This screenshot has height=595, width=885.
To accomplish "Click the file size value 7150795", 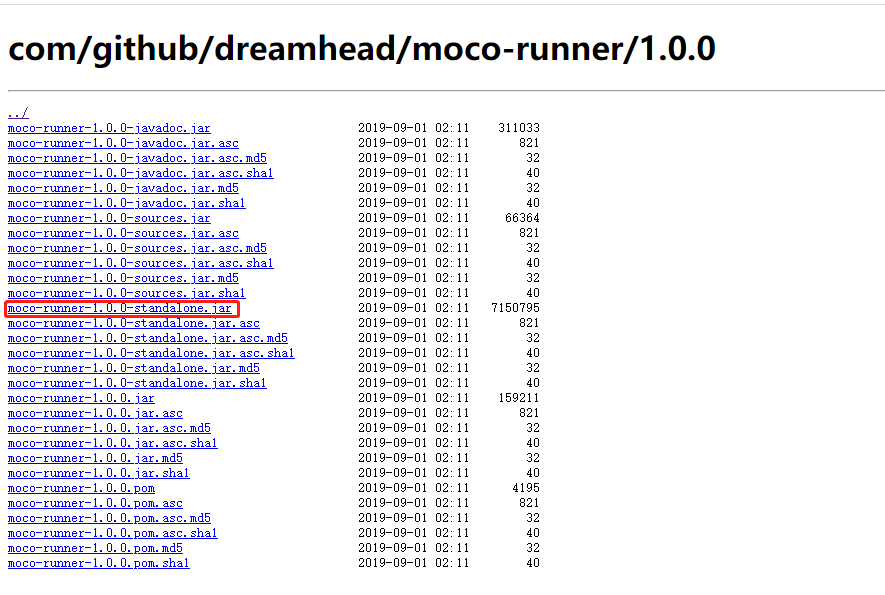I will [x=515, y=308].
